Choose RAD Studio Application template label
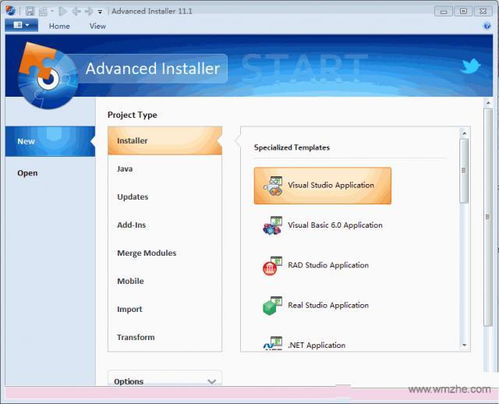Screen dimensions: 499x404 click(x=328, y=265)
